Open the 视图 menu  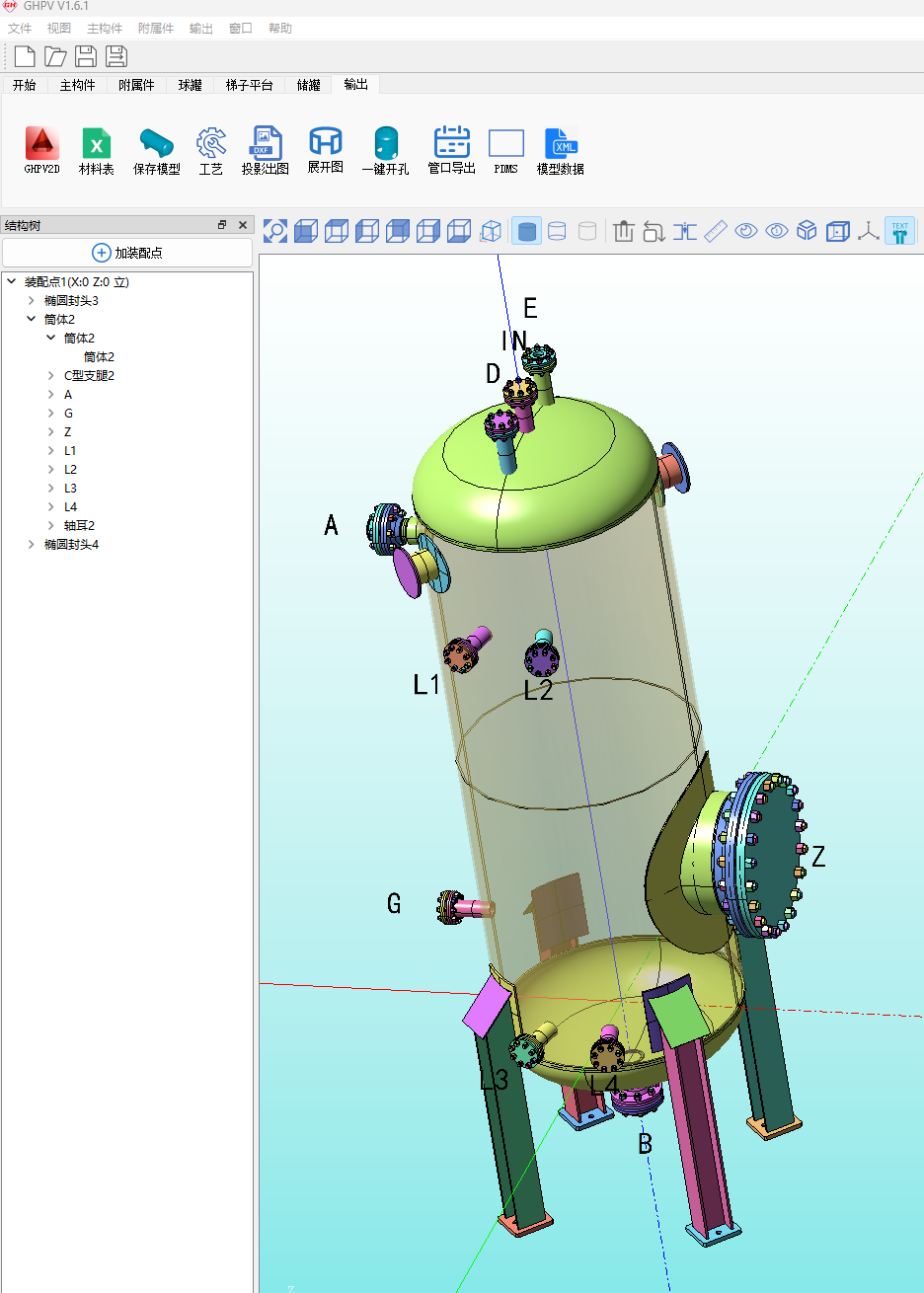pos(59,29)
